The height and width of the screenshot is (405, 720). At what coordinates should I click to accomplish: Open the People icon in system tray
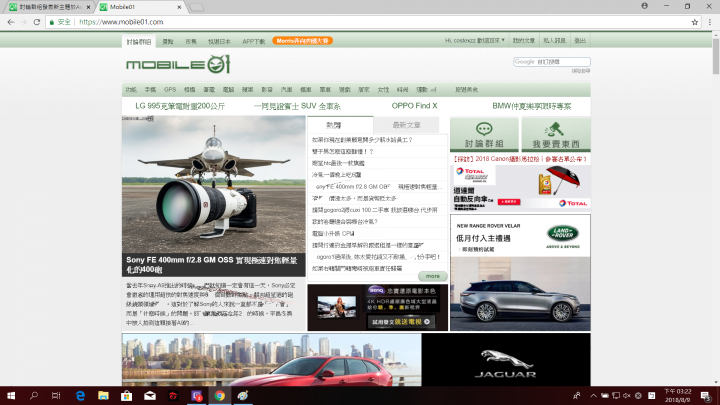click(x=577, y=395)
